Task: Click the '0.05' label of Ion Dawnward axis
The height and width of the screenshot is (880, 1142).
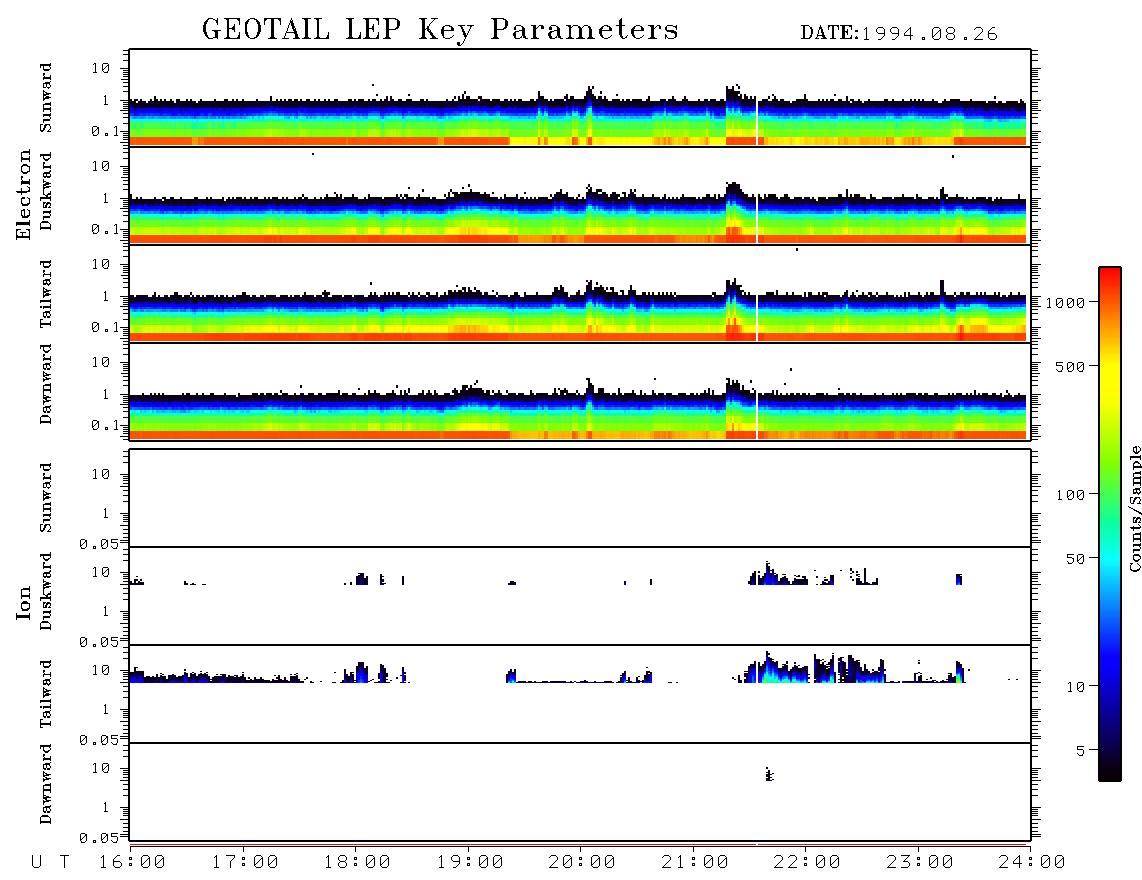Action: [x=98, y=838]
